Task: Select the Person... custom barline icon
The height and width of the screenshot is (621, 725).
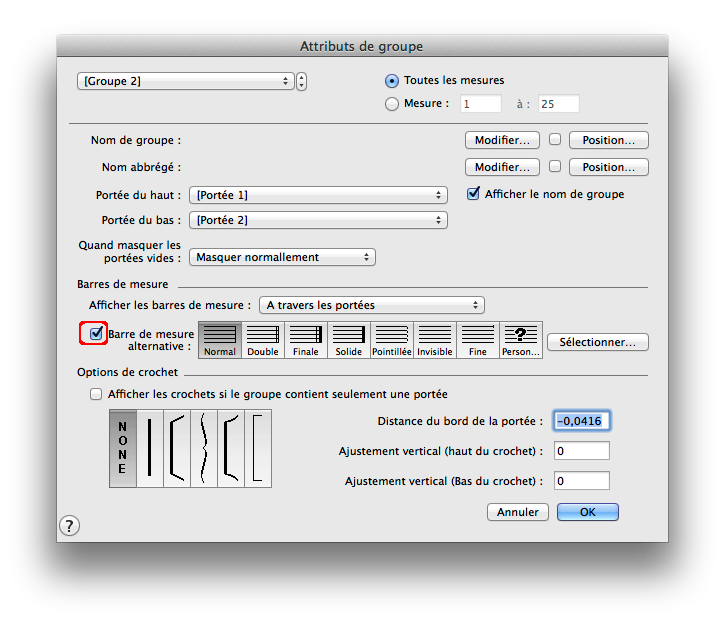Action: (x=521, y=339)
